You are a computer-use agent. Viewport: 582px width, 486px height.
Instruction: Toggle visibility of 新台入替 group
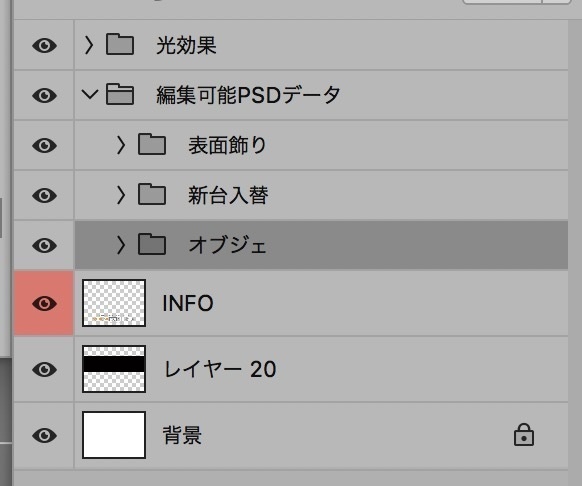coord(44,195)
